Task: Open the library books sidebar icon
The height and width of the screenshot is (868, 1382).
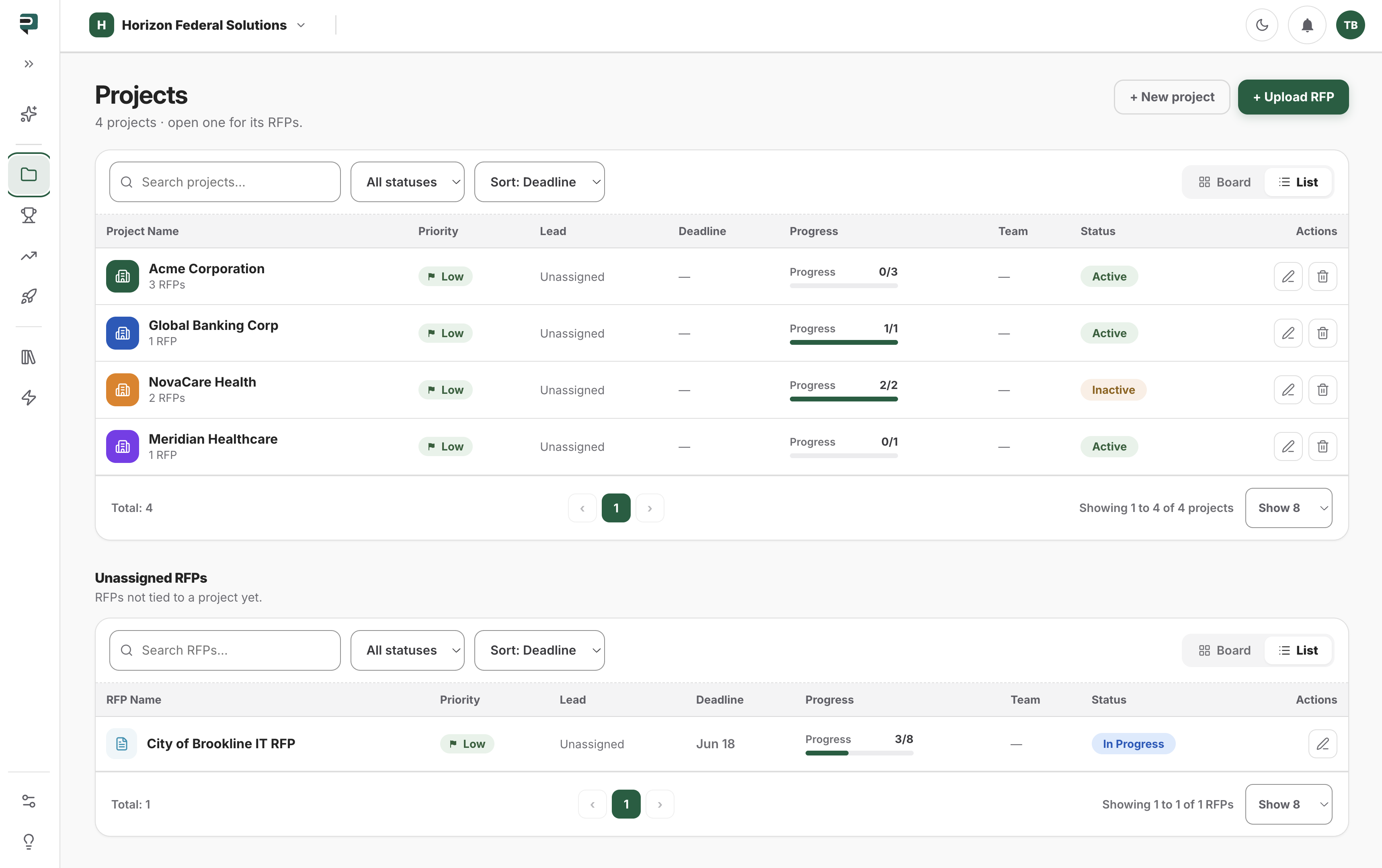Action: tap(29, 357)
